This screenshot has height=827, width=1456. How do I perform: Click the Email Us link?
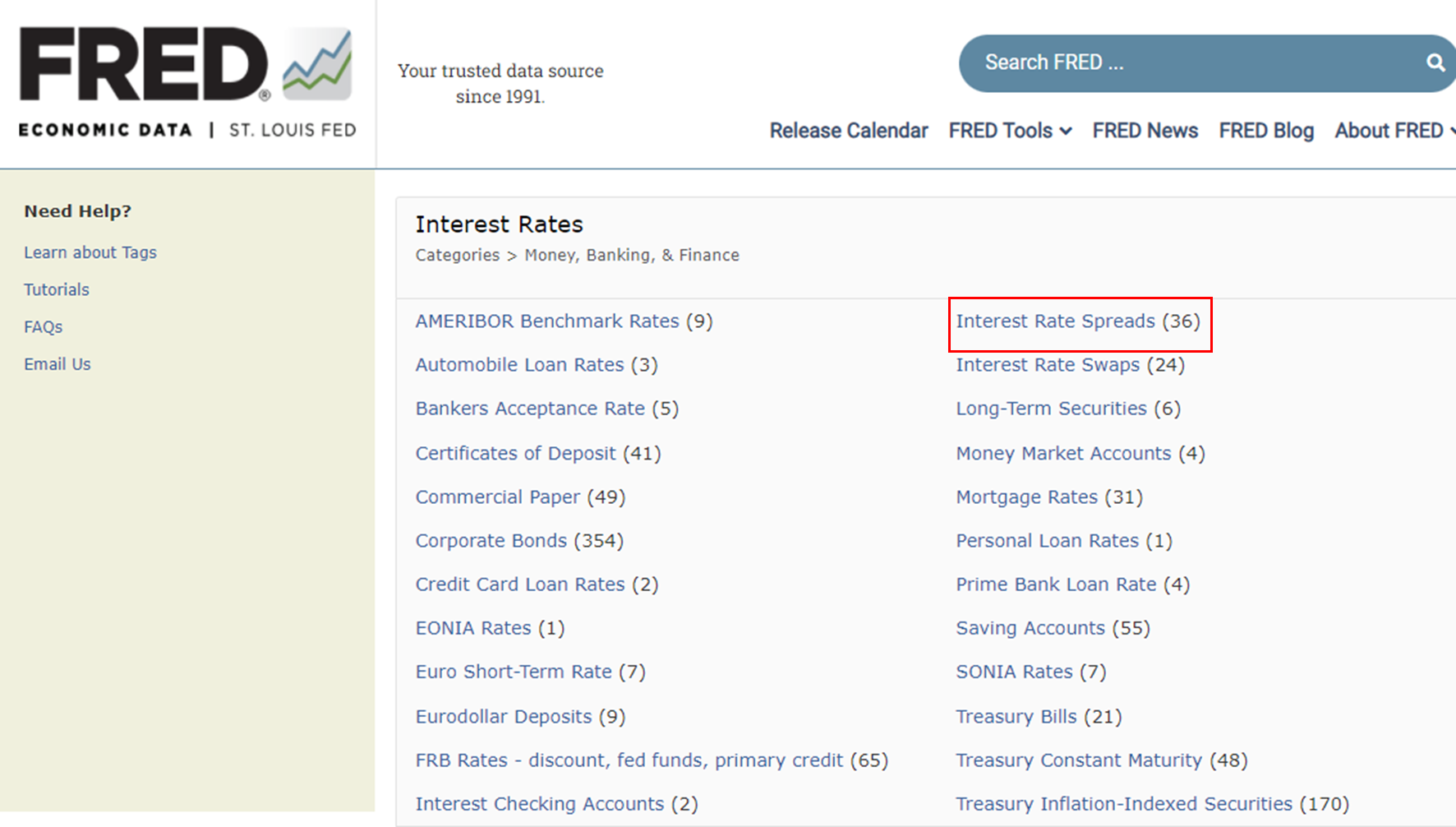pyautogui.click(x=58, y=364)
